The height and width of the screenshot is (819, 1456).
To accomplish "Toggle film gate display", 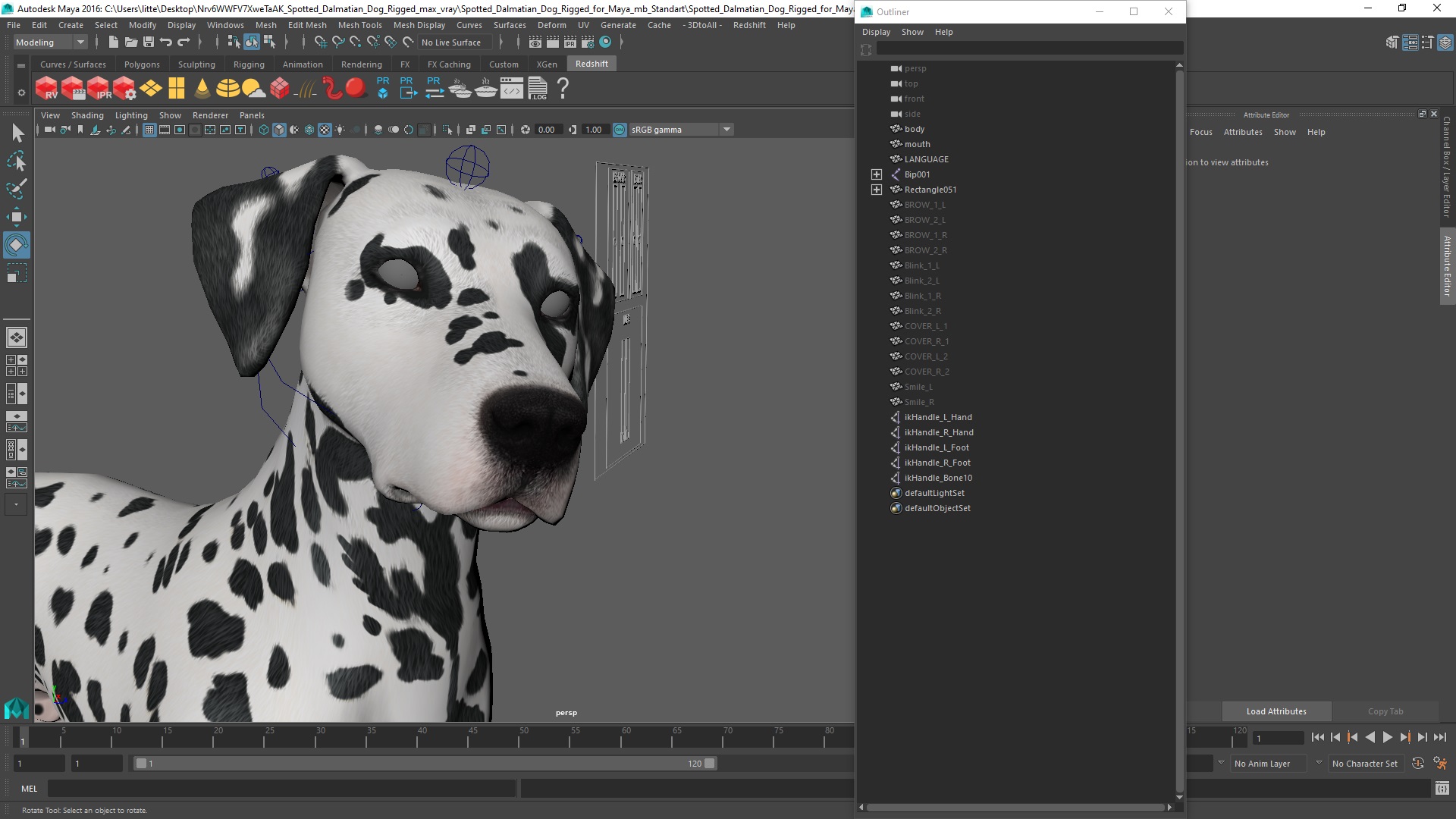I will (165, 130).
